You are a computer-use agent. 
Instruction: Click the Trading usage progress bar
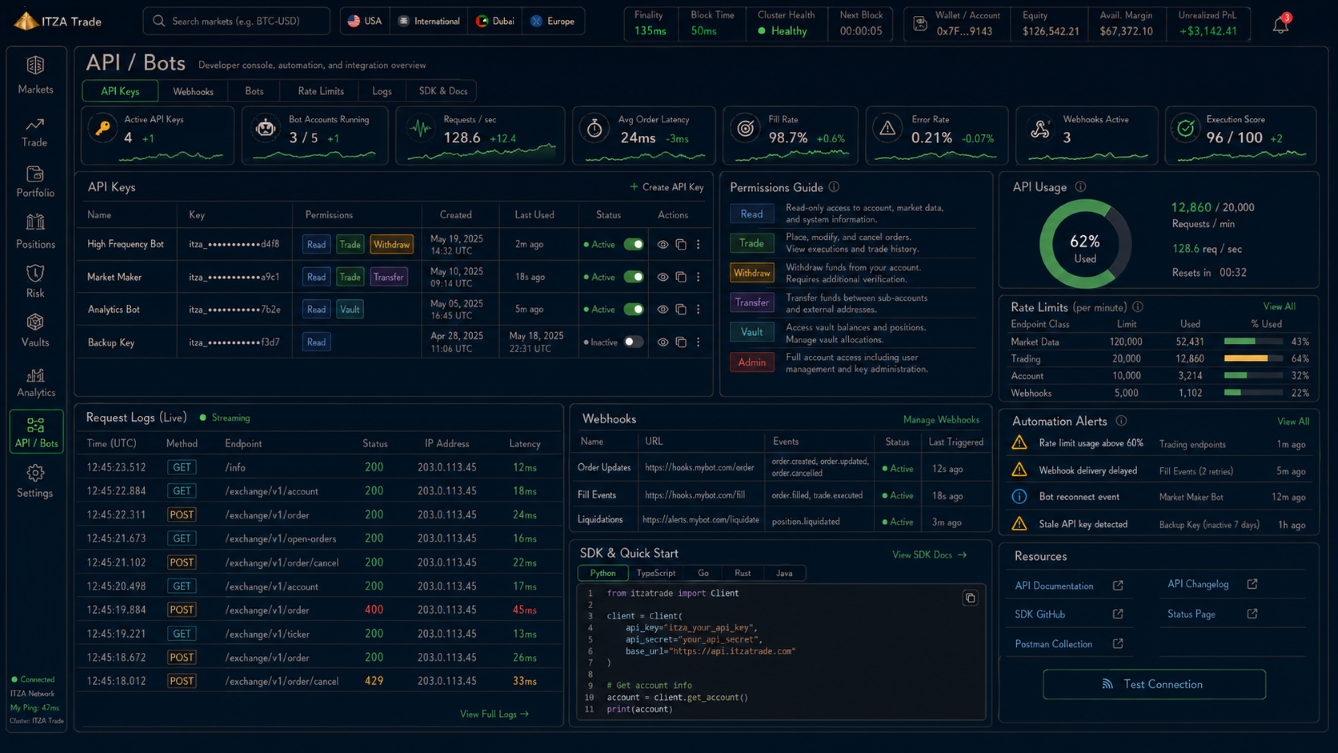pyautogui.click(x=1253, y=359)
